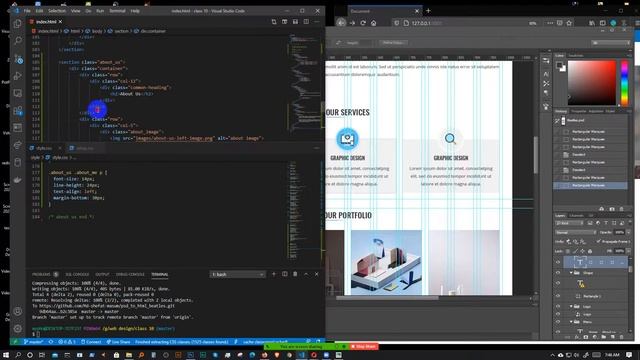Screen dimensions: 640x360
Task: Toggle visibility of the Shape group layer
Action: pyautogui.click(x=558, y=273)
